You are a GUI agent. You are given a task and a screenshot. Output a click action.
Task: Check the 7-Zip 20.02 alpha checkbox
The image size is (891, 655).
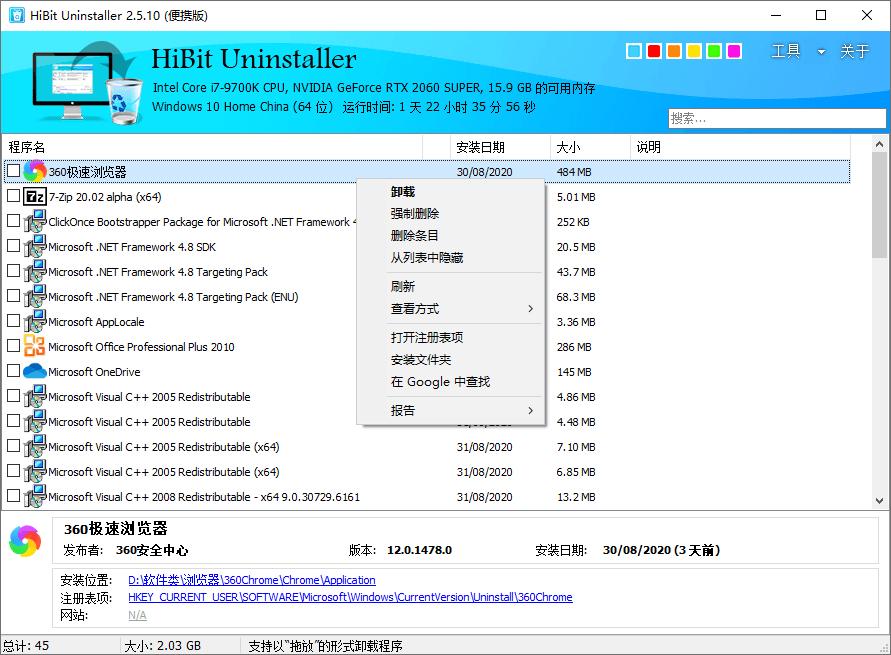pyautogui.click(x=13, y=197)
